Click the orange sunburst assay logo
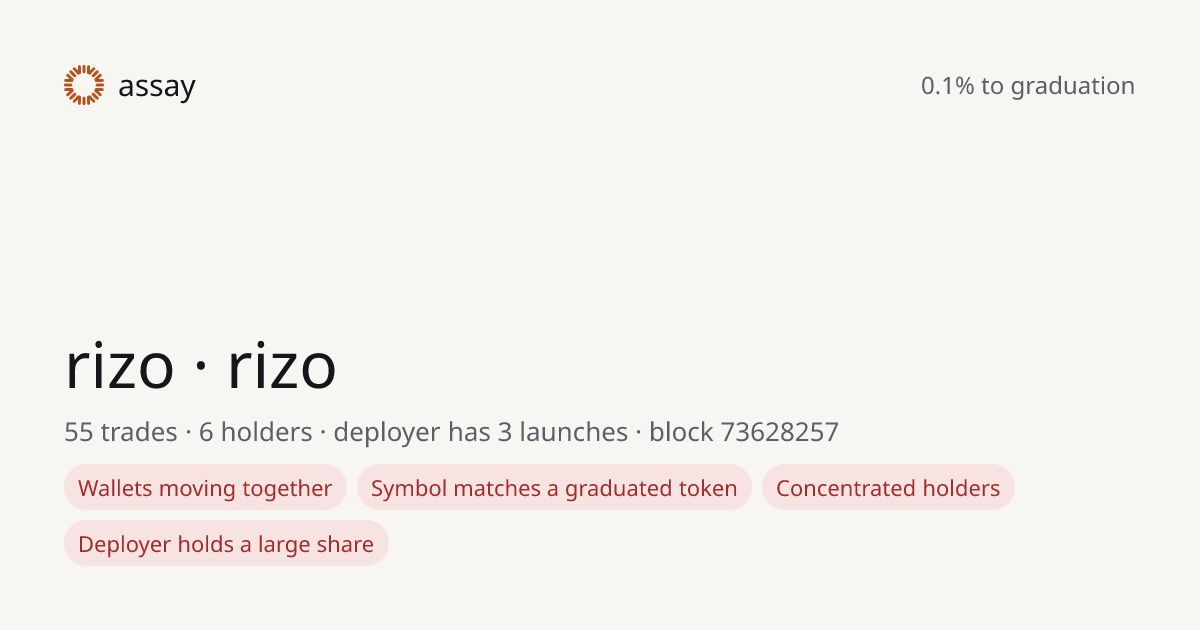 (x=84, y=86)
